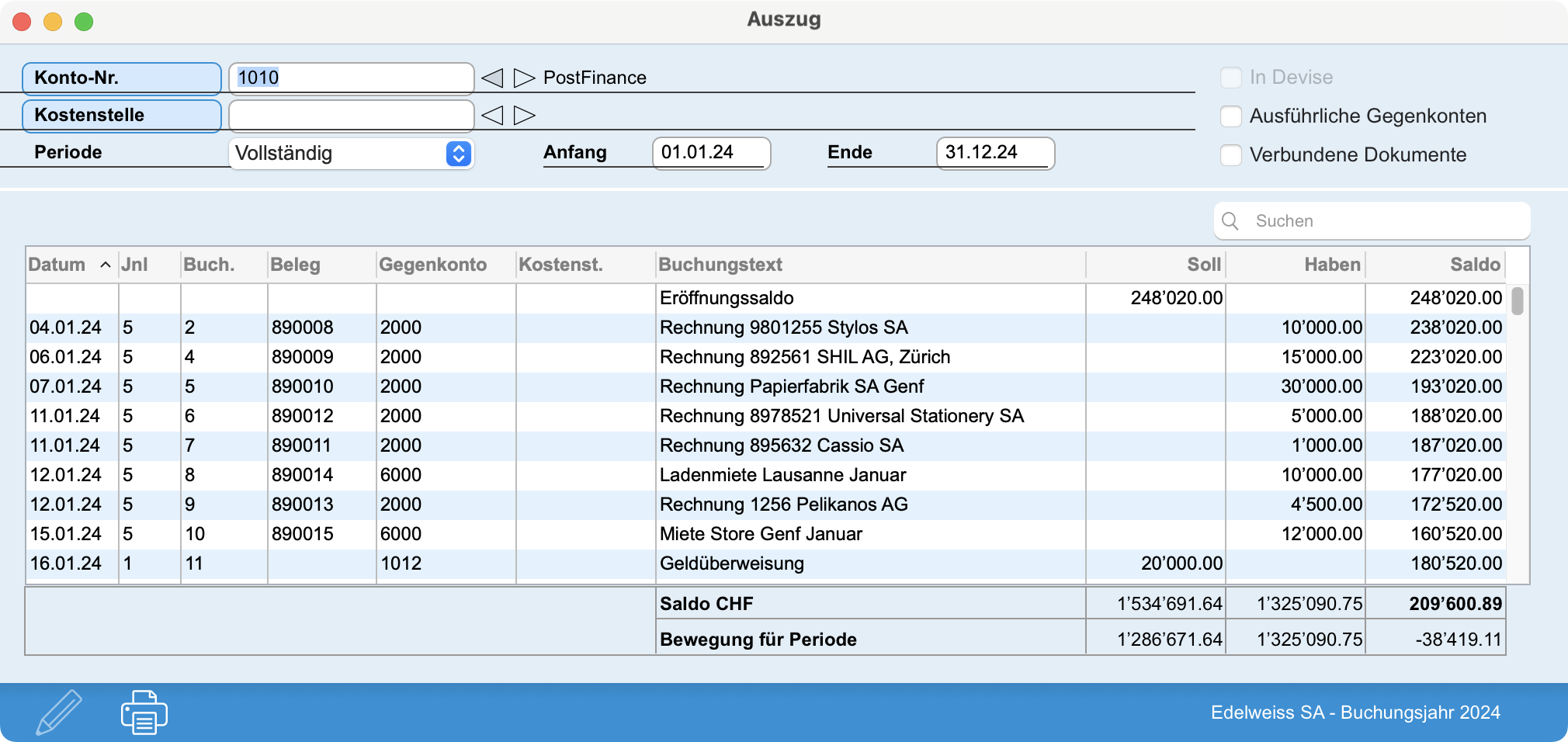Click Bewegung für Periode value -38'419.11
This screenshot has height=742, width=1568.
tap(1459, 640)
